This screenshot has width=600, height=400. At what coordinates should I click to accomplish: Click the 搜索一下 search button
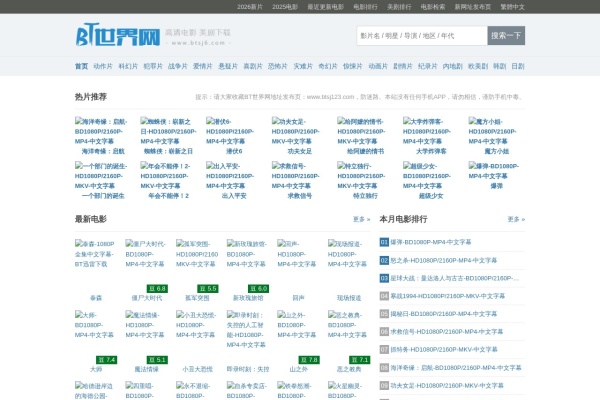tap(506, 36)
